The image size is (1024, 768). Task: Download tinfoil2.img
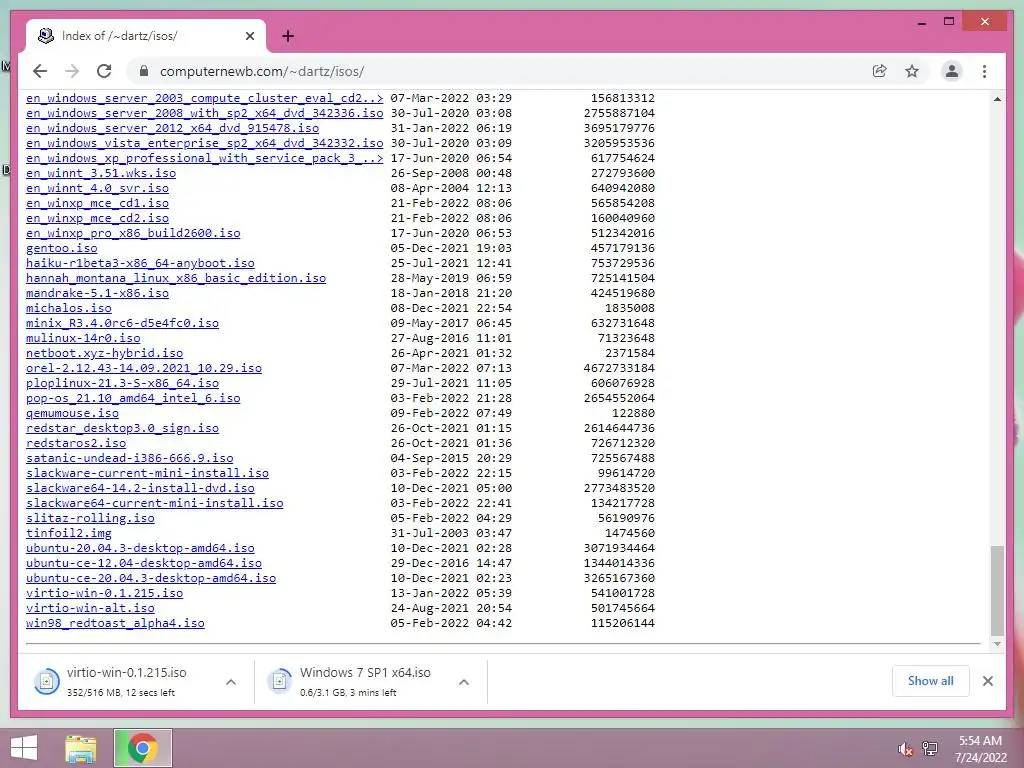(x=69, y=534)
